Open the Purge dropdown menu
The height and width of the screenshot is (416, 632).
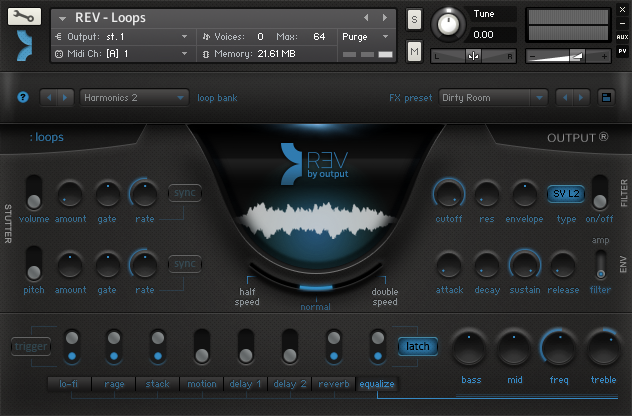(366, 37)
